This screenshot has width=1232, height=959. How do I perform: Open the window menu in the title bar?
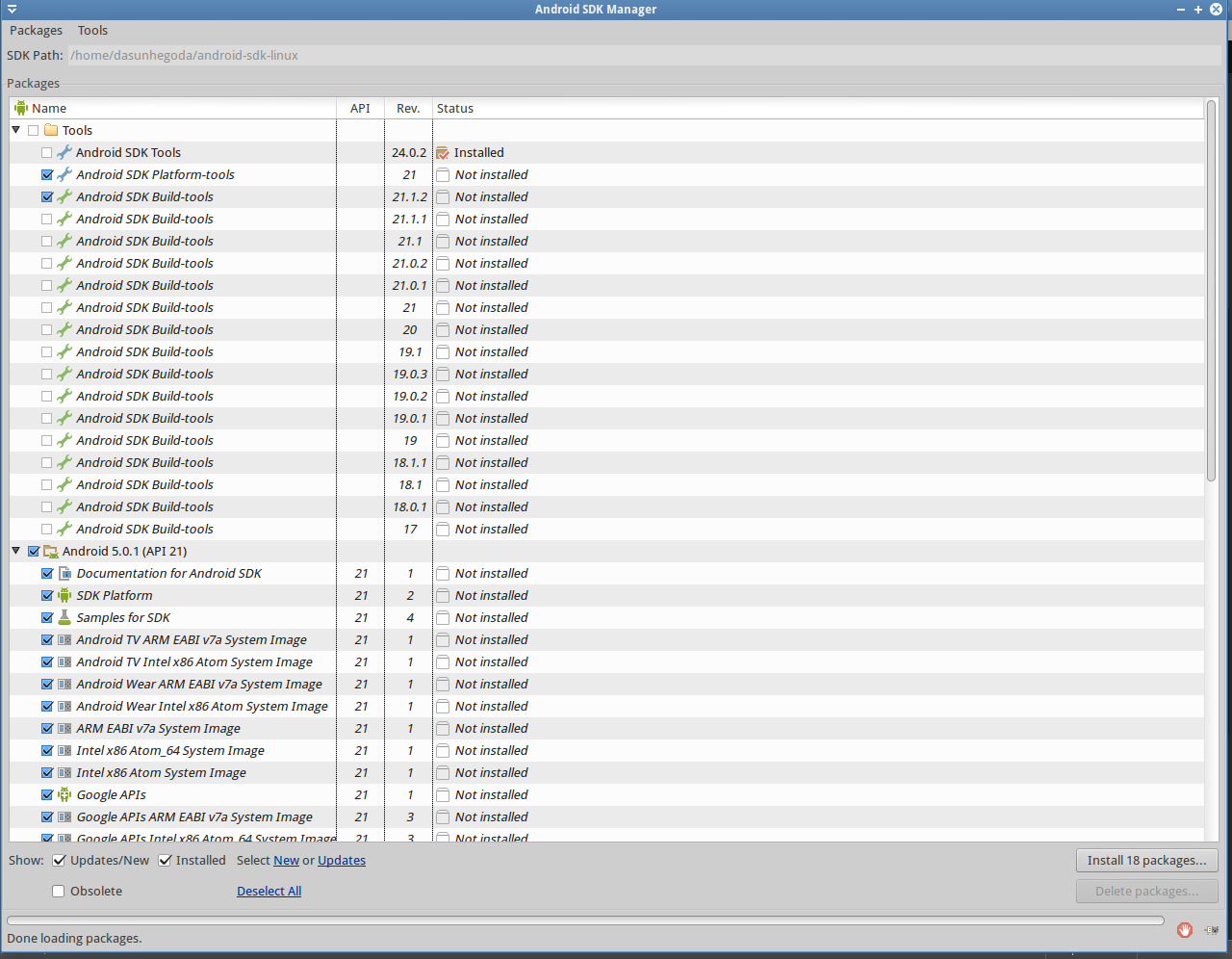(x=12, y=9)
